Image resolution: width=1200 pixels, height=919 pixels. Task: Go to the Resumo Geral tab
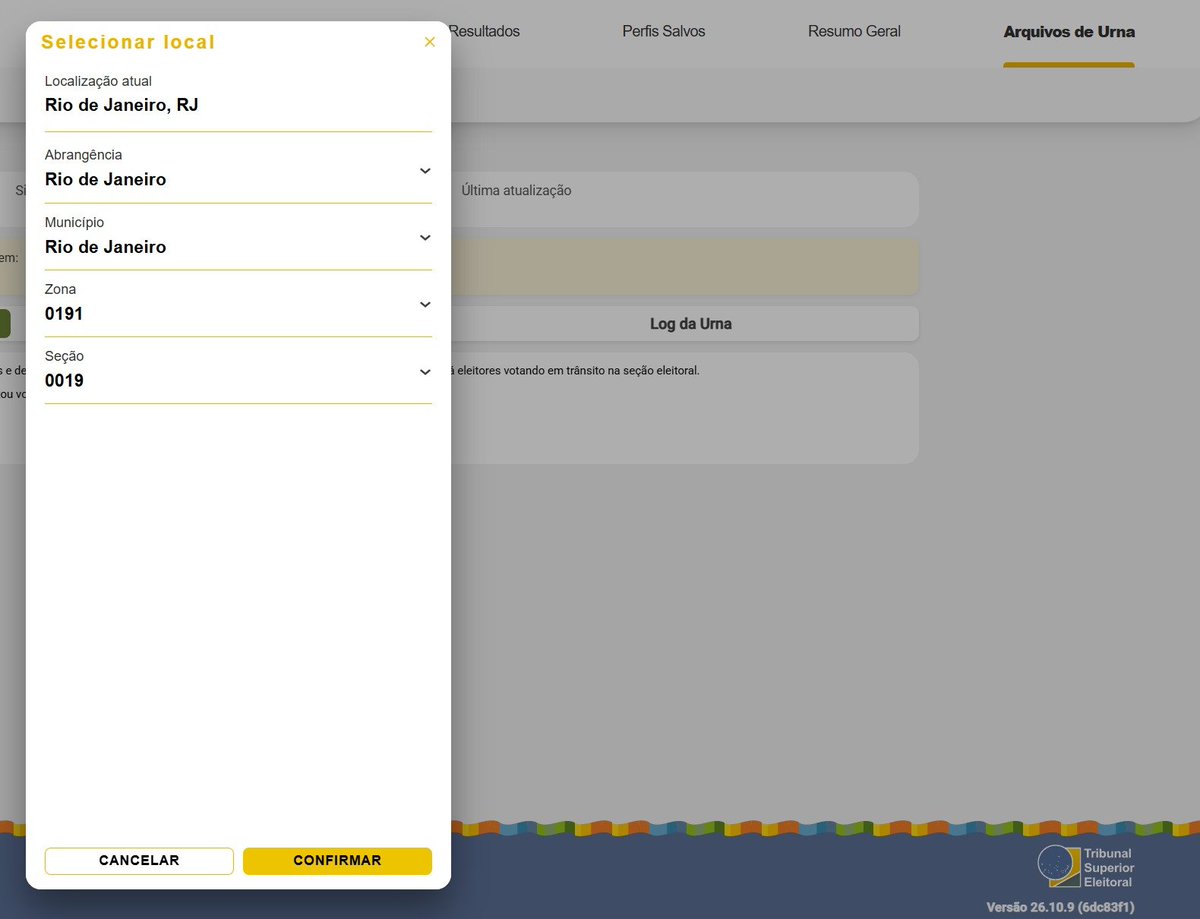pyautogui.click(x=854, y=32)
